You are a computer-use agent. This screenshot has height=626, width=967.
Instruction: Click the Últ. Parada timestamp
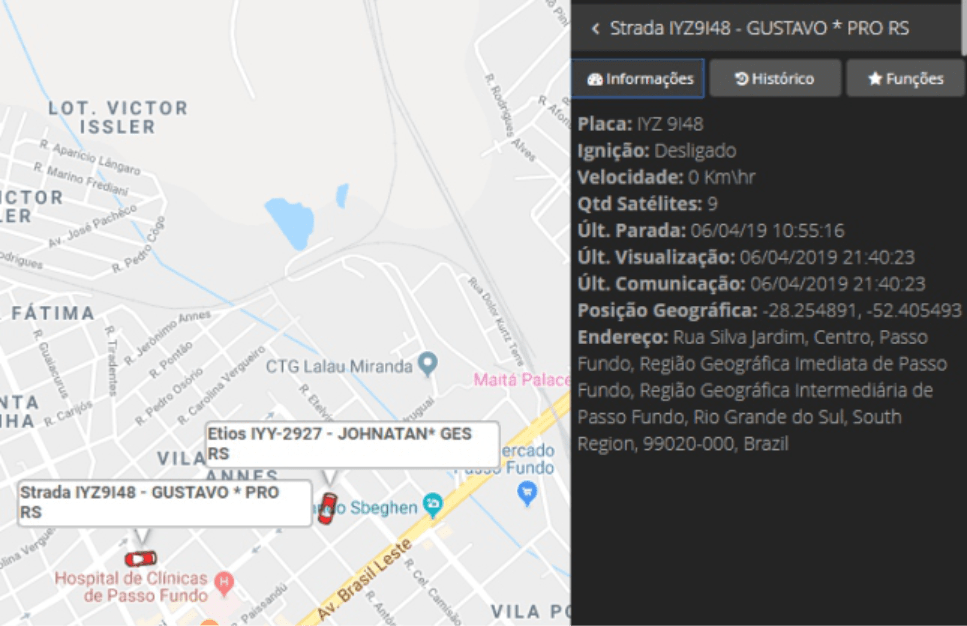click(x=767, y=231)
